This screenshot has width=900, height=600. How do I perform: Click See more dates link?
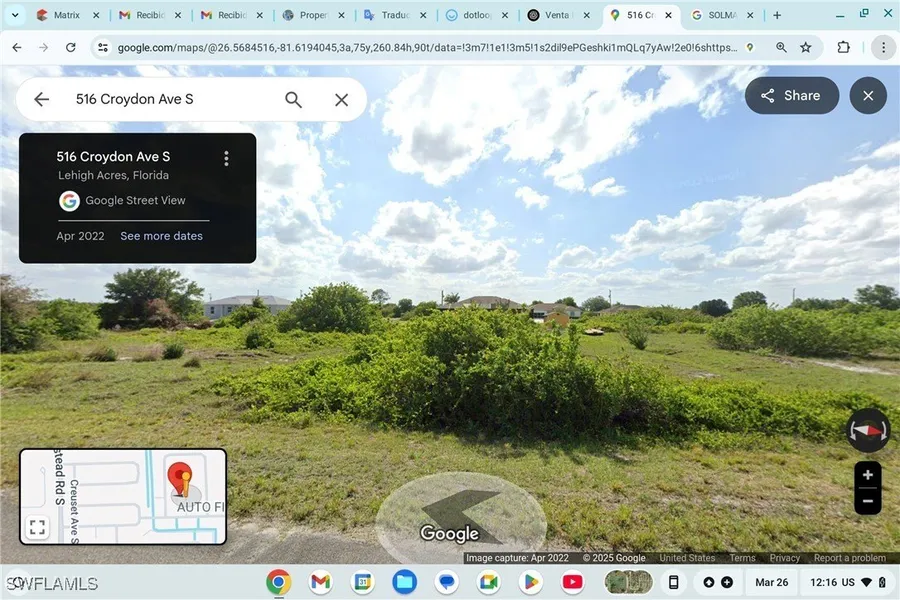(x=161, y=236)
